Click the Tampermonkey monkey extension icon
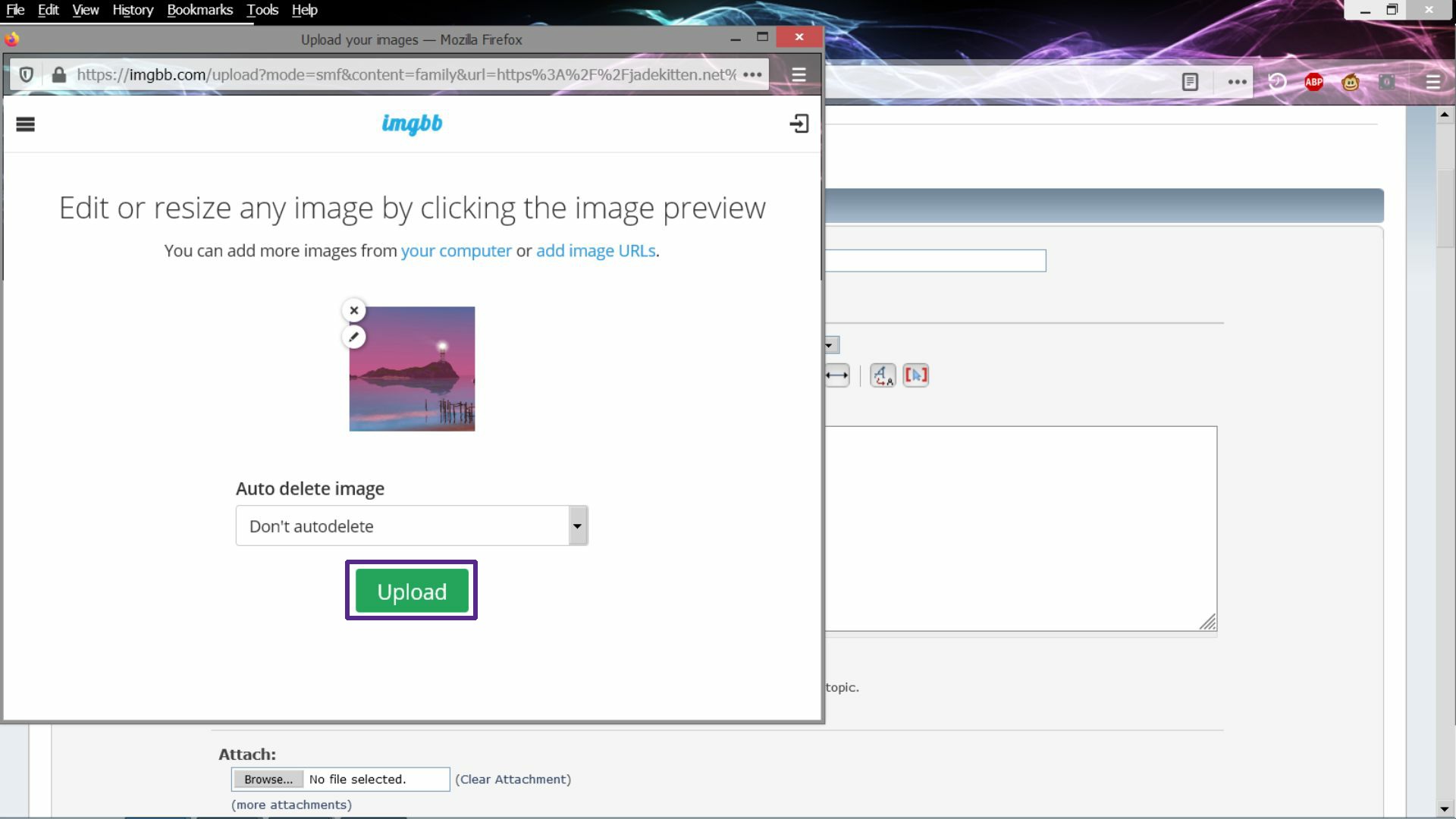 click(x=1351, y=82)
